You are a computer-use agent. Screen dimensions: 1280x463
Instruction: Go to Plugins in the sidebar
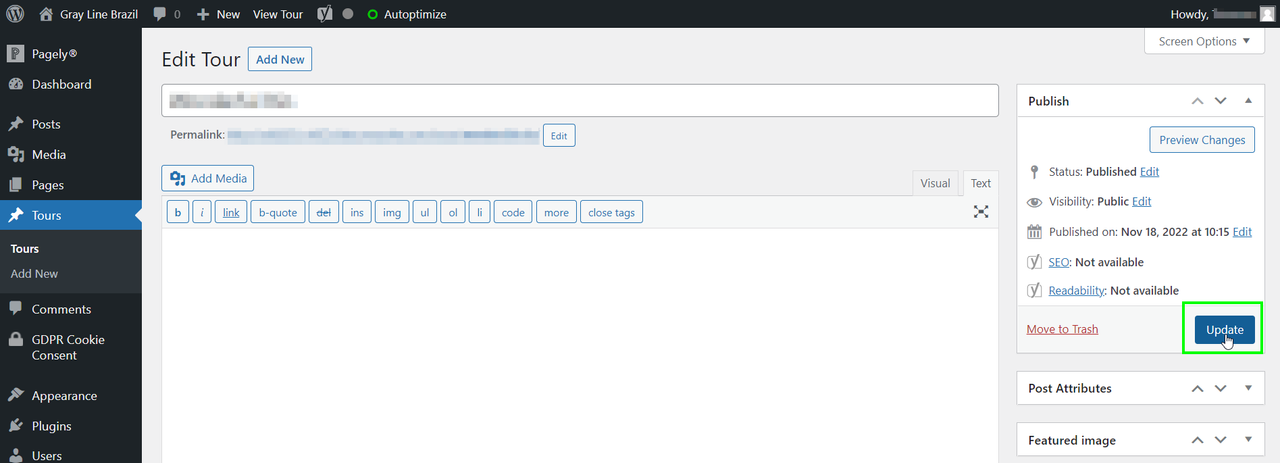[51, 426]
